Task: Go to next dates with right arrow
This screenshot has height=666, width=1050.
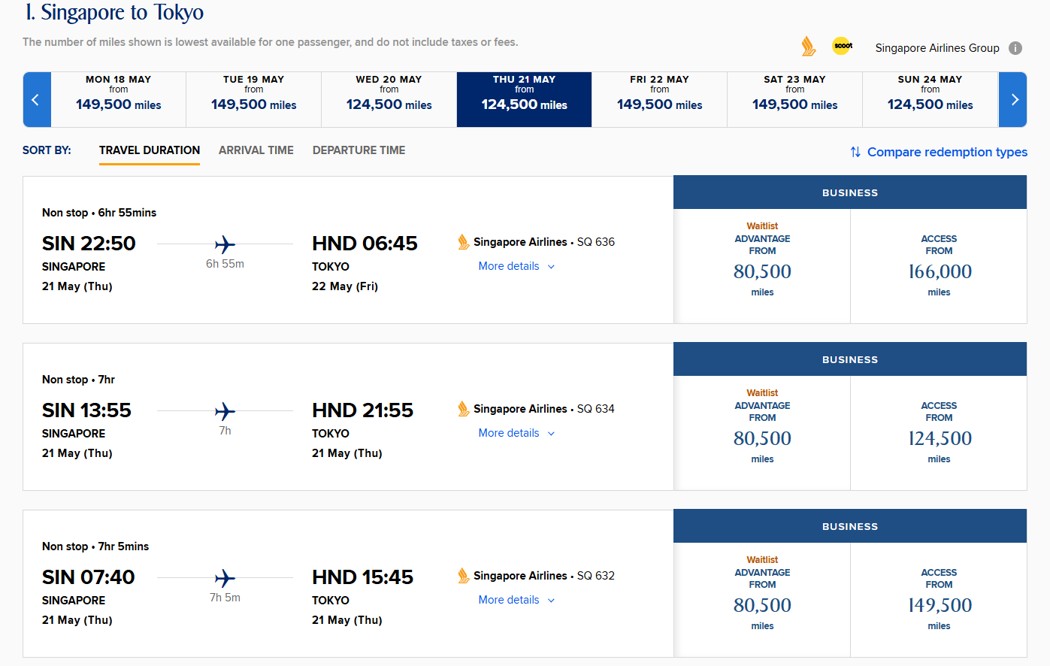Action: click(1013, 100)
